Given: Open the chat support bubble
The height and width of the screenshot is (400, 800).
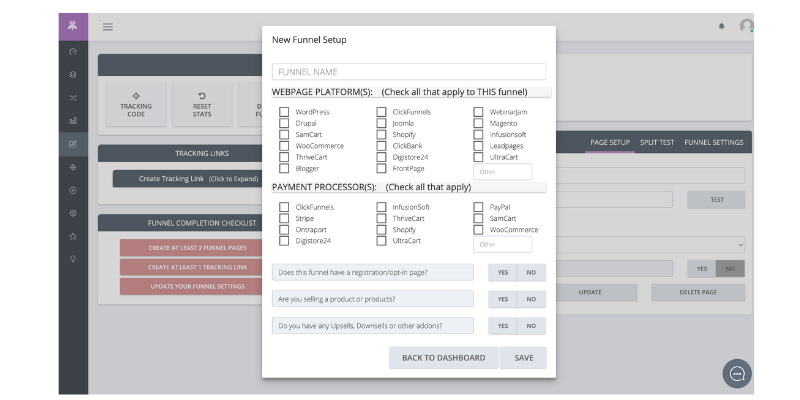Looking at the screenshot, I should (x=737, y=373).
